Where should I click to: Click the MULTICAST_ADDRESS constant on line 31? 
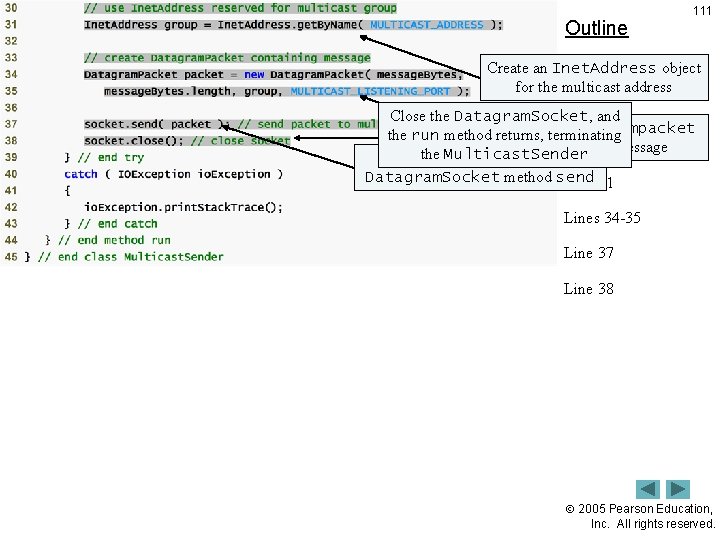pos(427,25)
